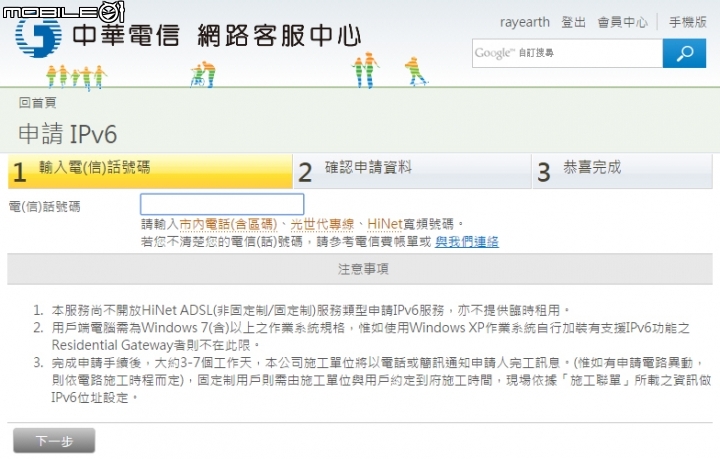Click note 1 about HiNet ADSL
This screenshot has height=459, width=720.
coord(310,311)
